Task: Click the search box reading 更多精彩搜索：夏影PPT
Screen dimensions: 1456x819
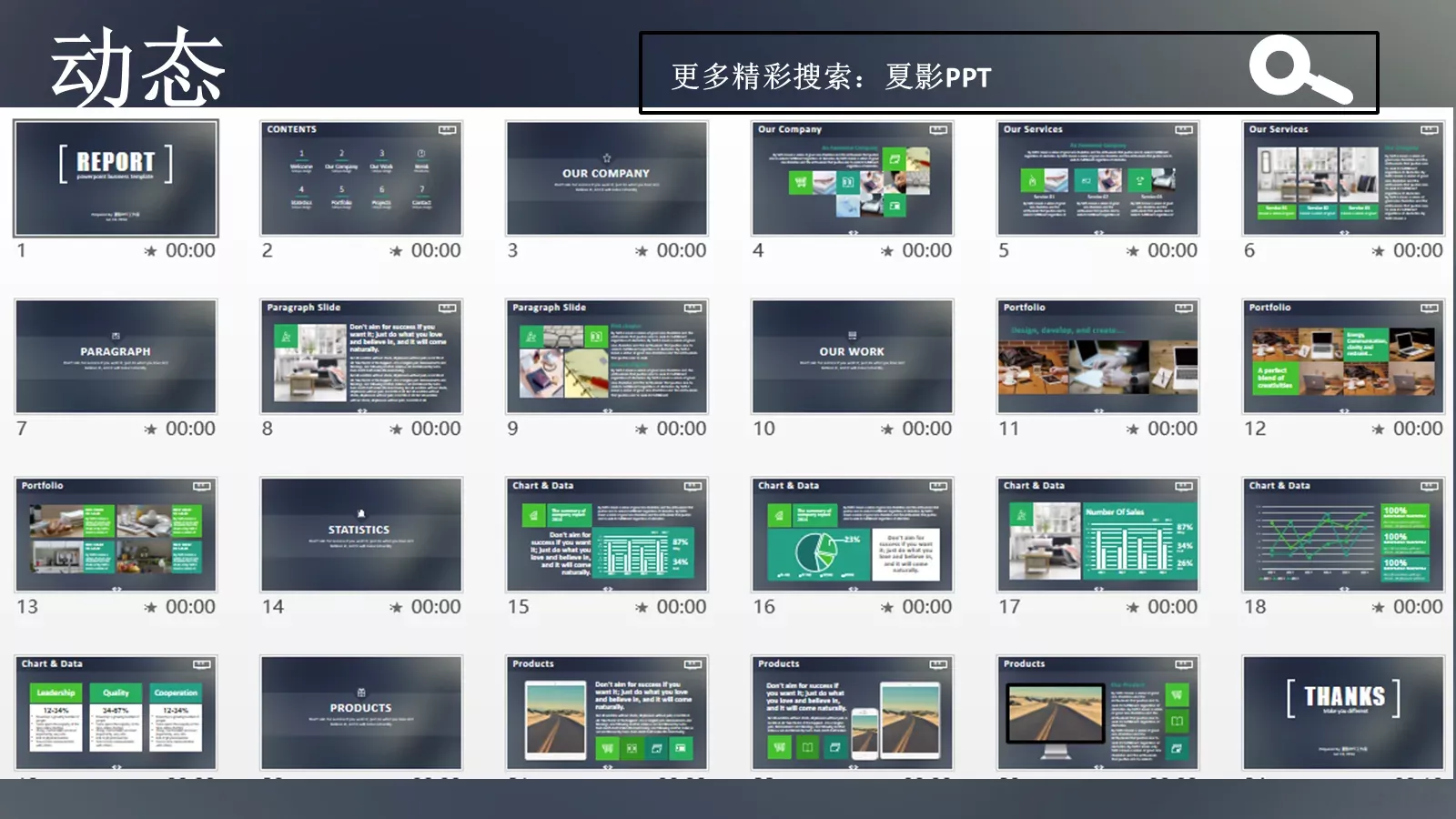Action: point(1008,73)
